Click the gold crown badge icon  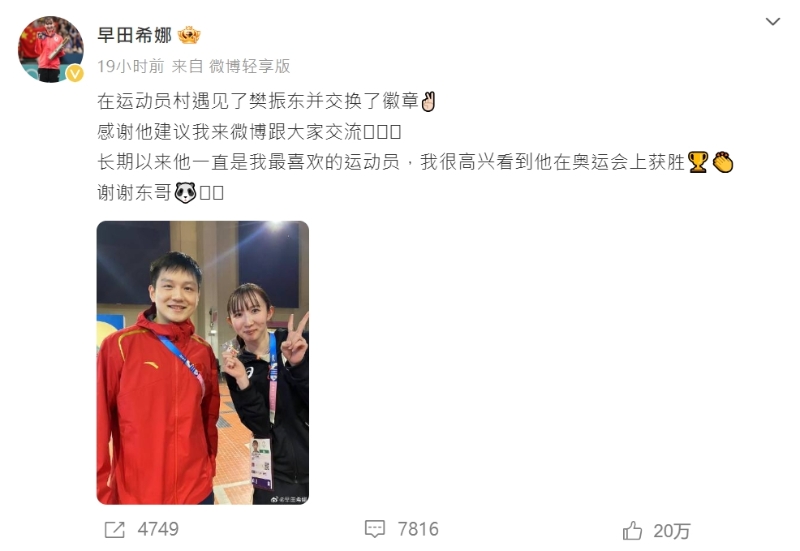(x=189, y=35)
